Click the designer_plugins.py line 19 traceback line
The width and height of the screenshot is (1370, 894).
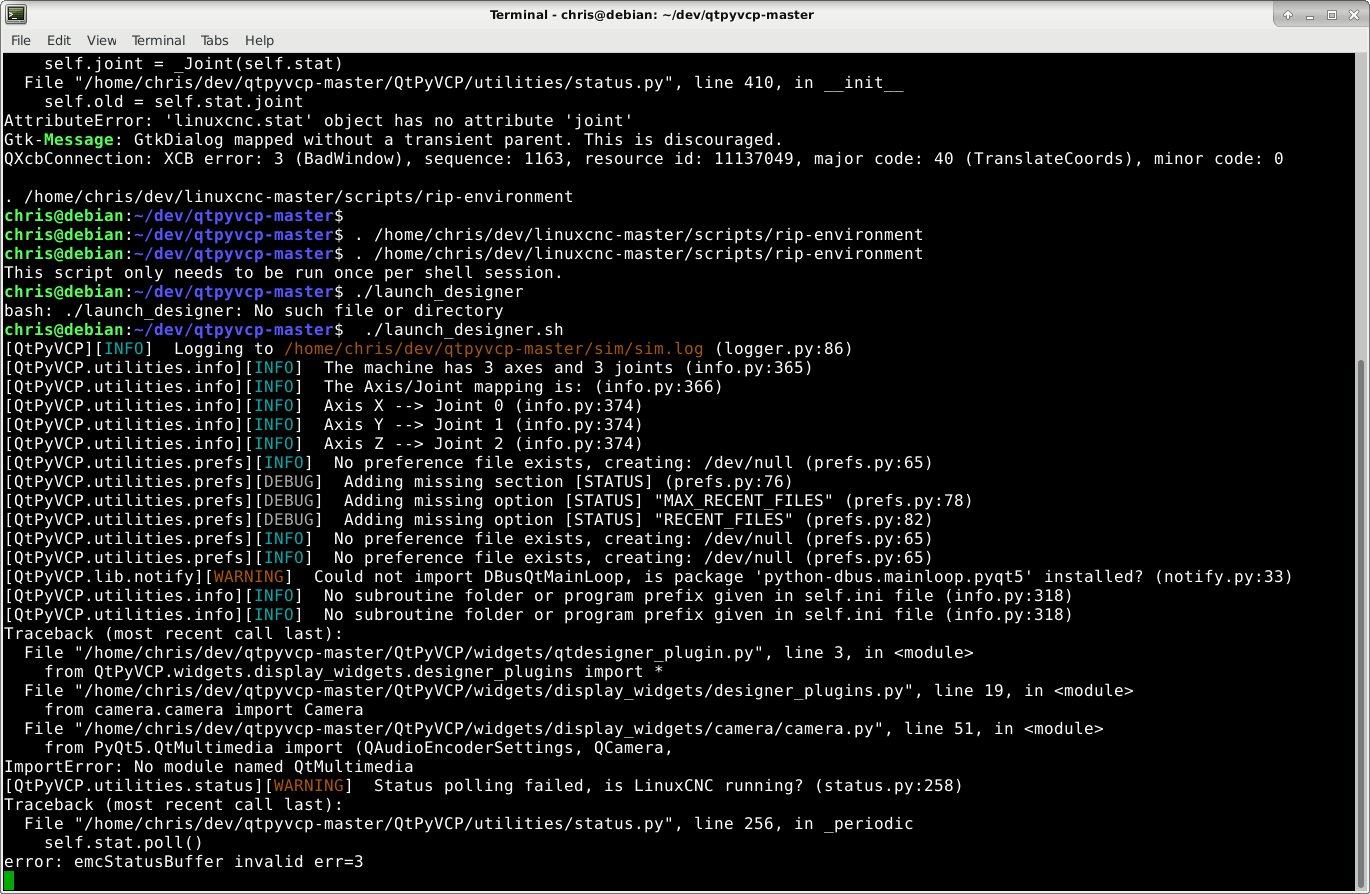tap(579, 691)
